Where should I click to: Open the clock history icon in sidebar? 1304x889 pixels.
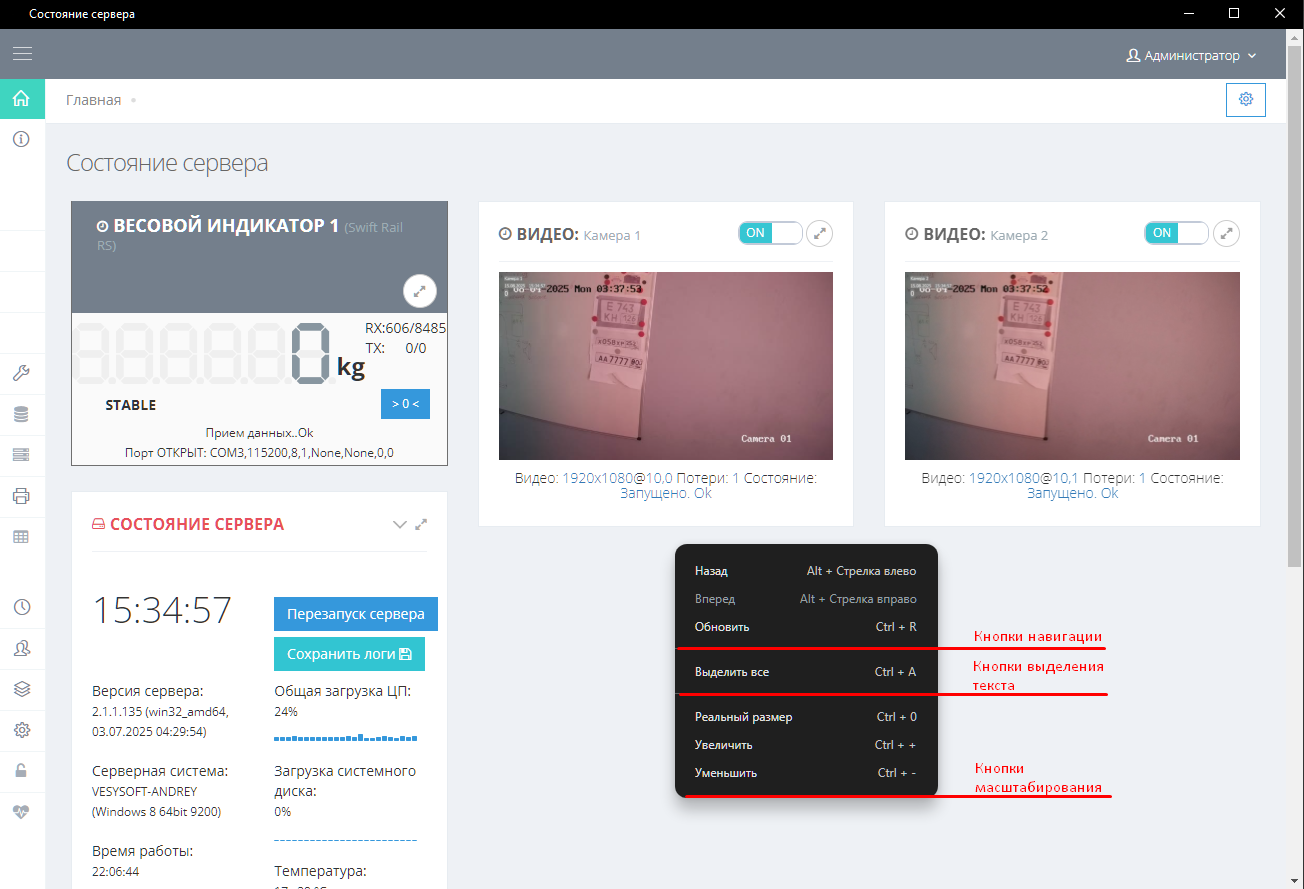(x=21, y=607)
